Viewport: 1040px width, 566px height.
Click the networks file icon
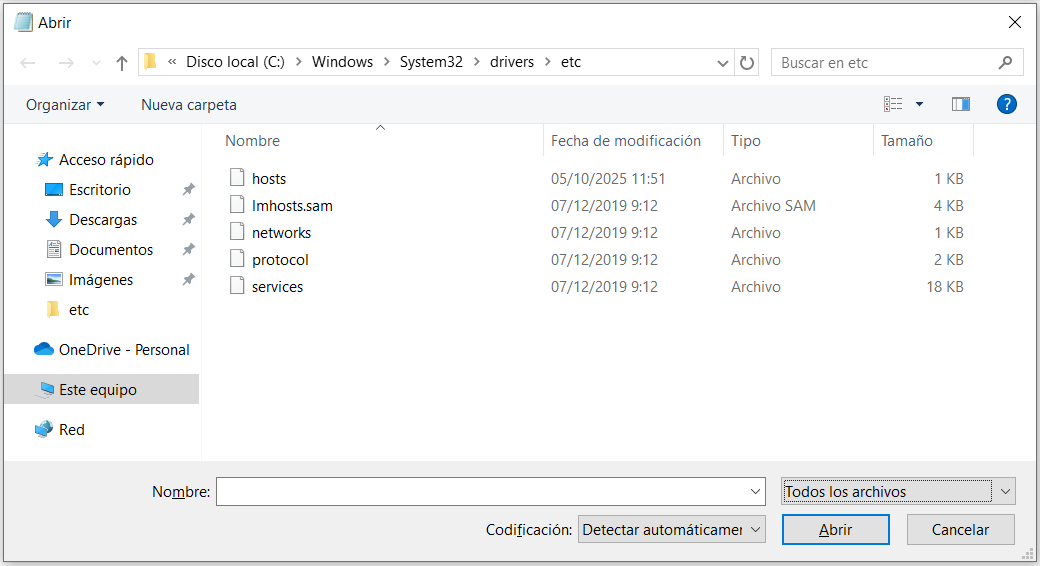(x=237, y=232)
